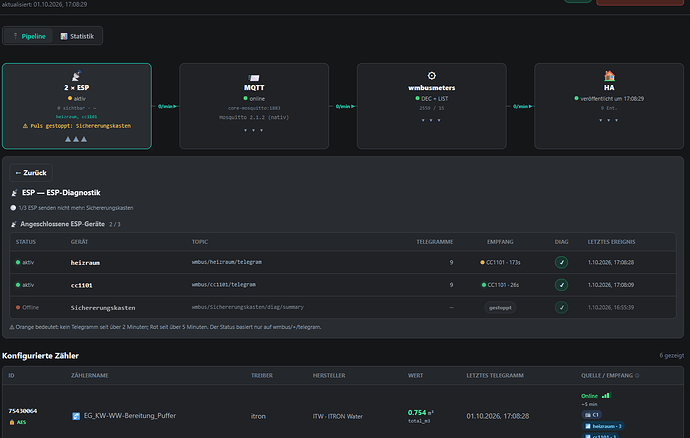Open meter 'EG_KW-WW-Bereitung_Puffer'
Image resolution: width=690 pixels, height=438 pixels.
[130, 416]
